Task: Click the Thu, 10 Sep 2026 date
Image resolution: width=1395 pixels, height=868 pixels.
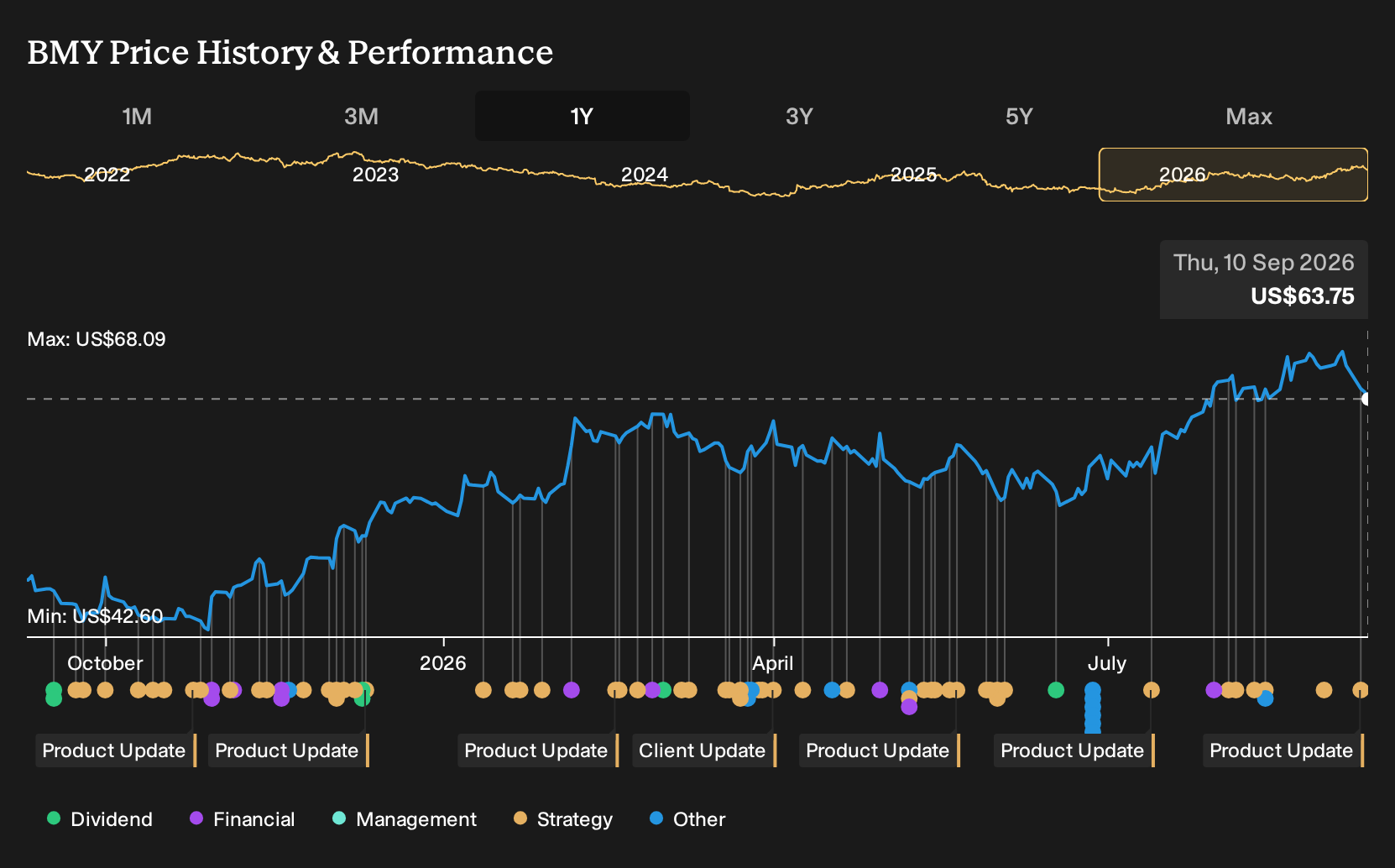Action: click(1264, 263)
